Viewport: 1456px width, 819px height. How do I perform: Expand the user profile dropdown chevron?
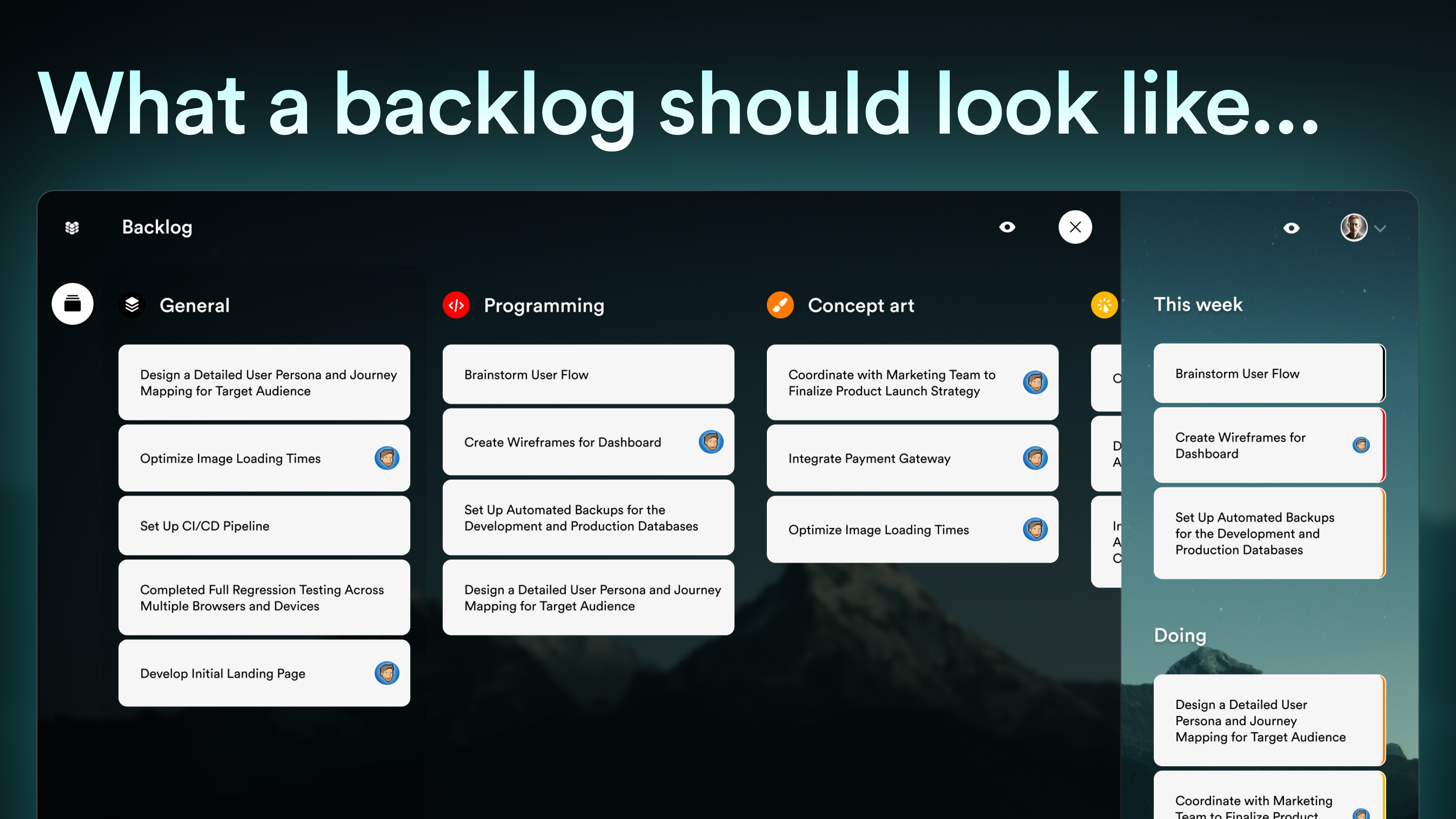1381,228
